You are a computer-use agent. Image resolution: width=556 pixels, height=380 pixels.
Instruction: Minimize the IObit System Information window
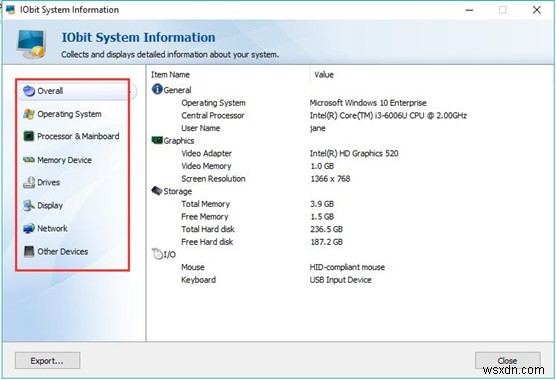pos(469,10)
